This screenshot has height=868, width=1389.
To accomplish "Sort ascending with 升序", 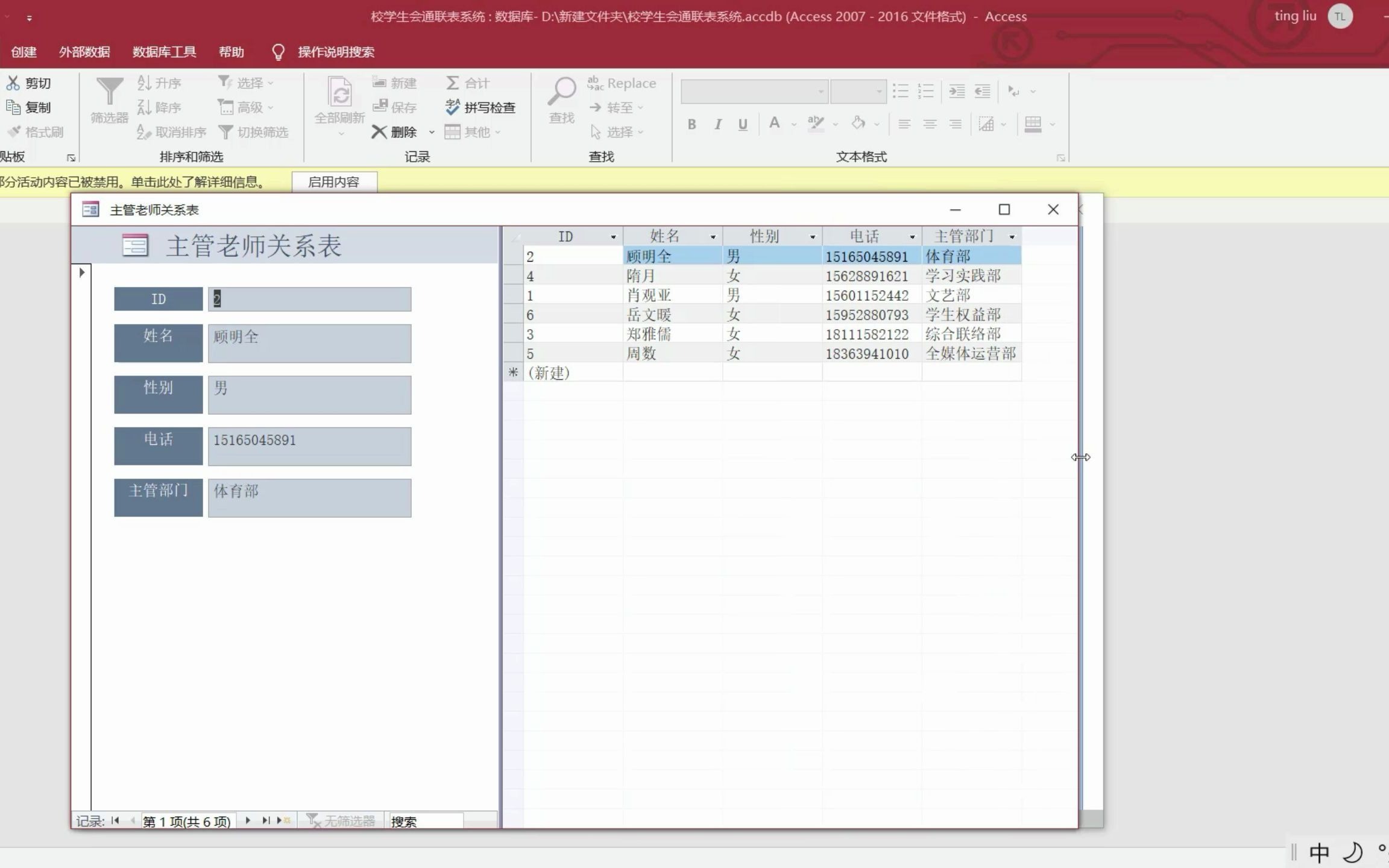I will pos(159,83).
